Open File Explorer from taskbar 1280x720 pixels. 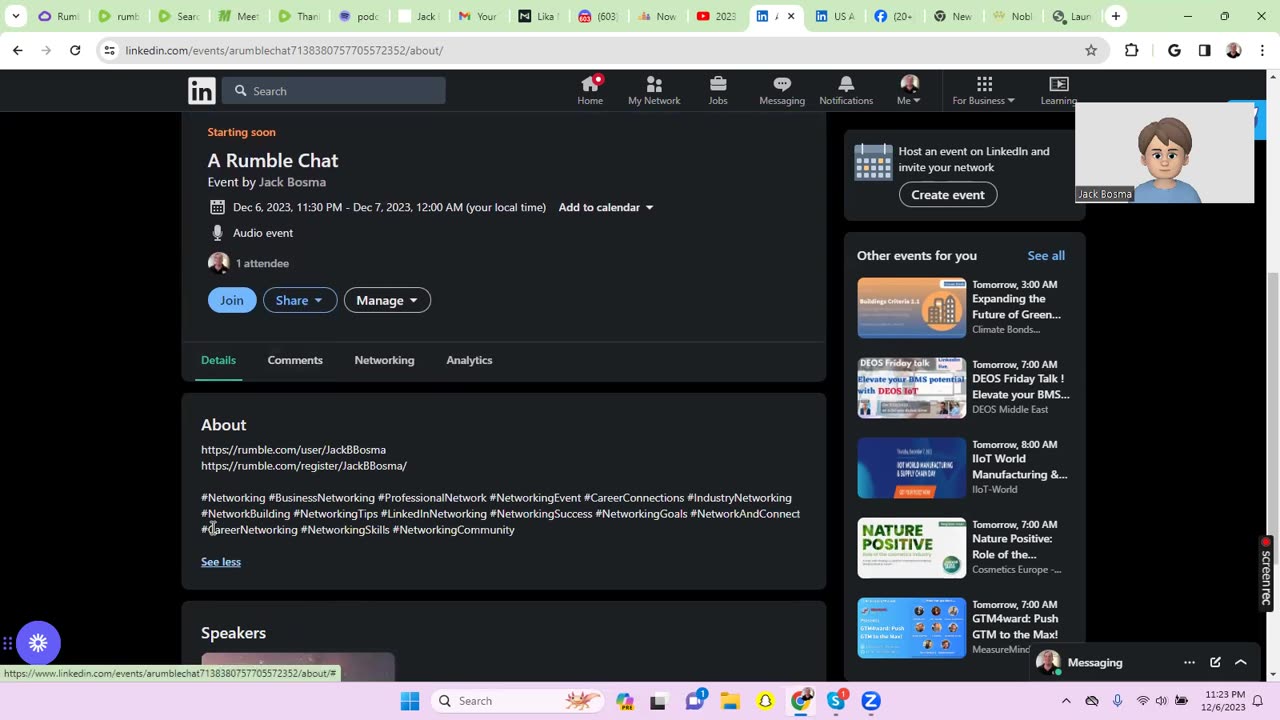[730, 701]
